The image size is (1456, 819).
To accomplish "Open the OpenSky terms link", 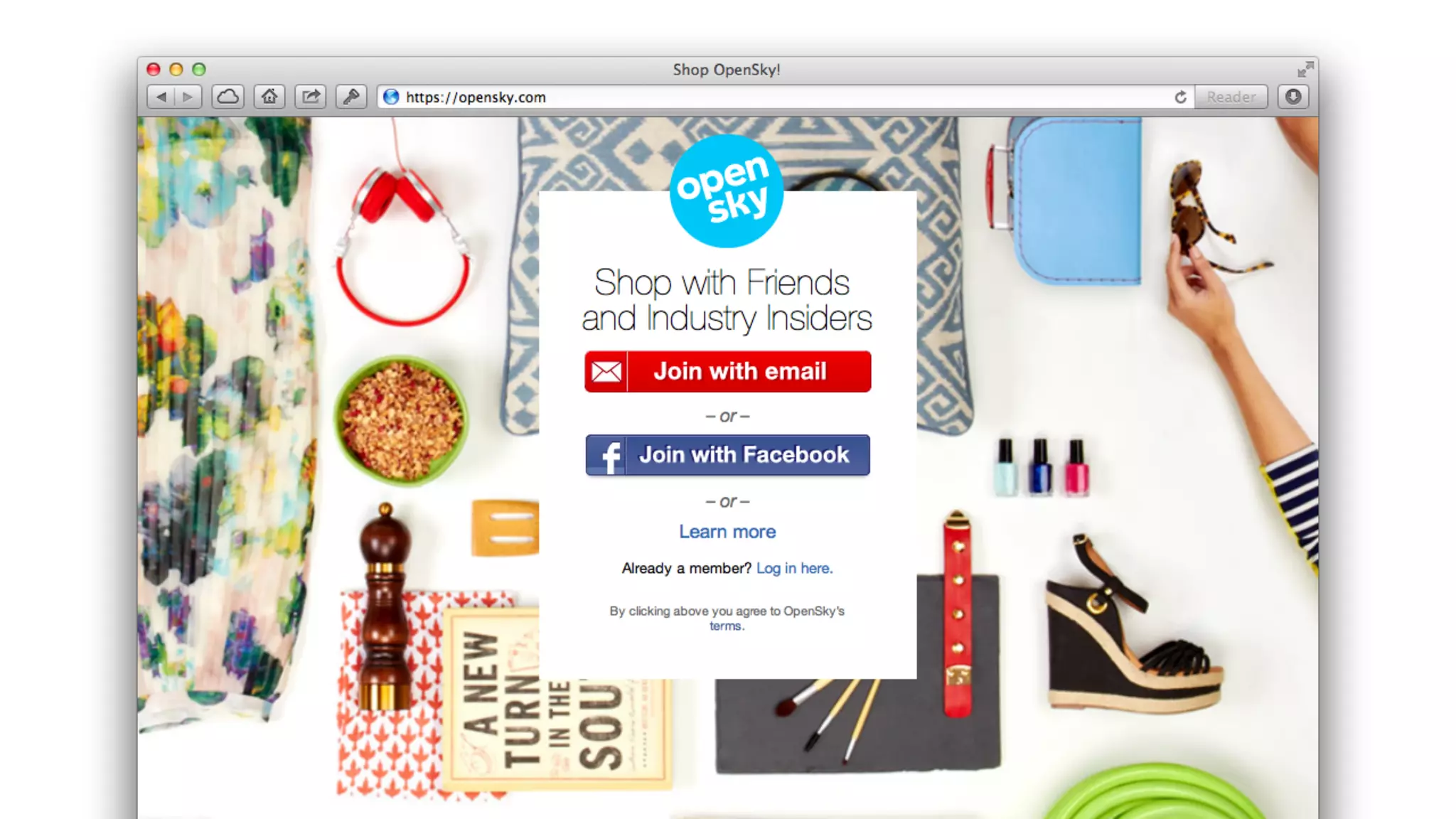I will pyautogui.click(x=726, y=626).
